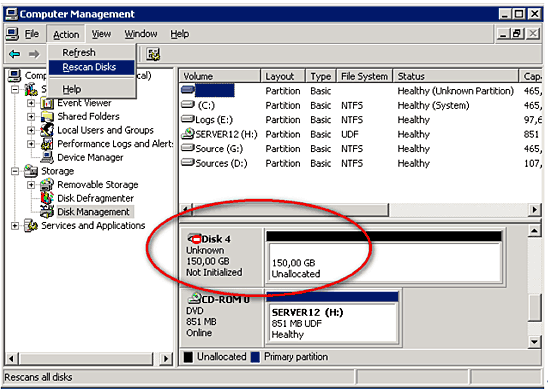The image size is (548, 392).
Task: Click the Back arrow toolbar icon
Action: (15, 54)
